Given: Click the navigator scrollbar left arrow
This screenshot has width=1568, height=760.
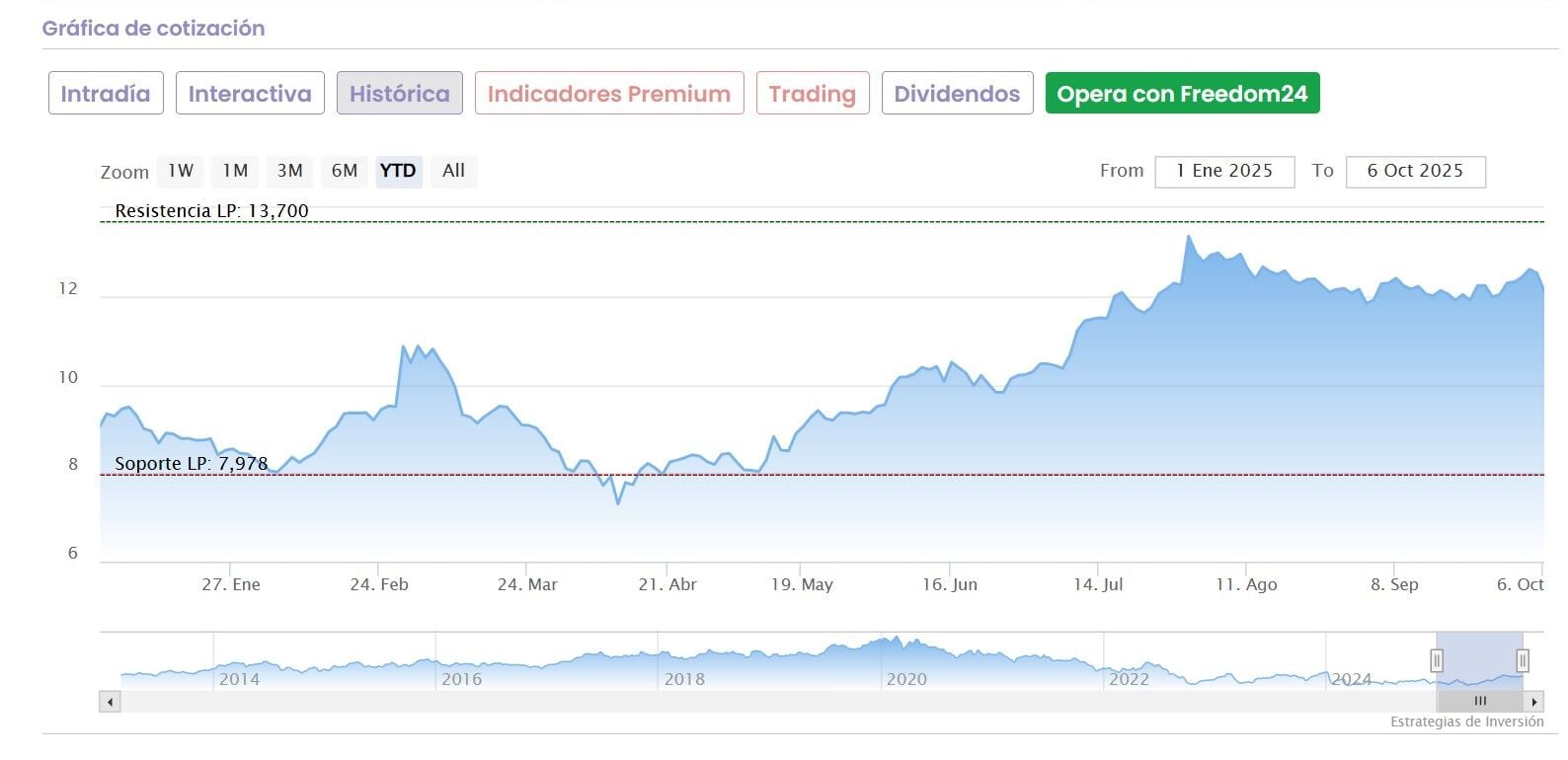Looking at the screenshot, I should pos(110,702).
